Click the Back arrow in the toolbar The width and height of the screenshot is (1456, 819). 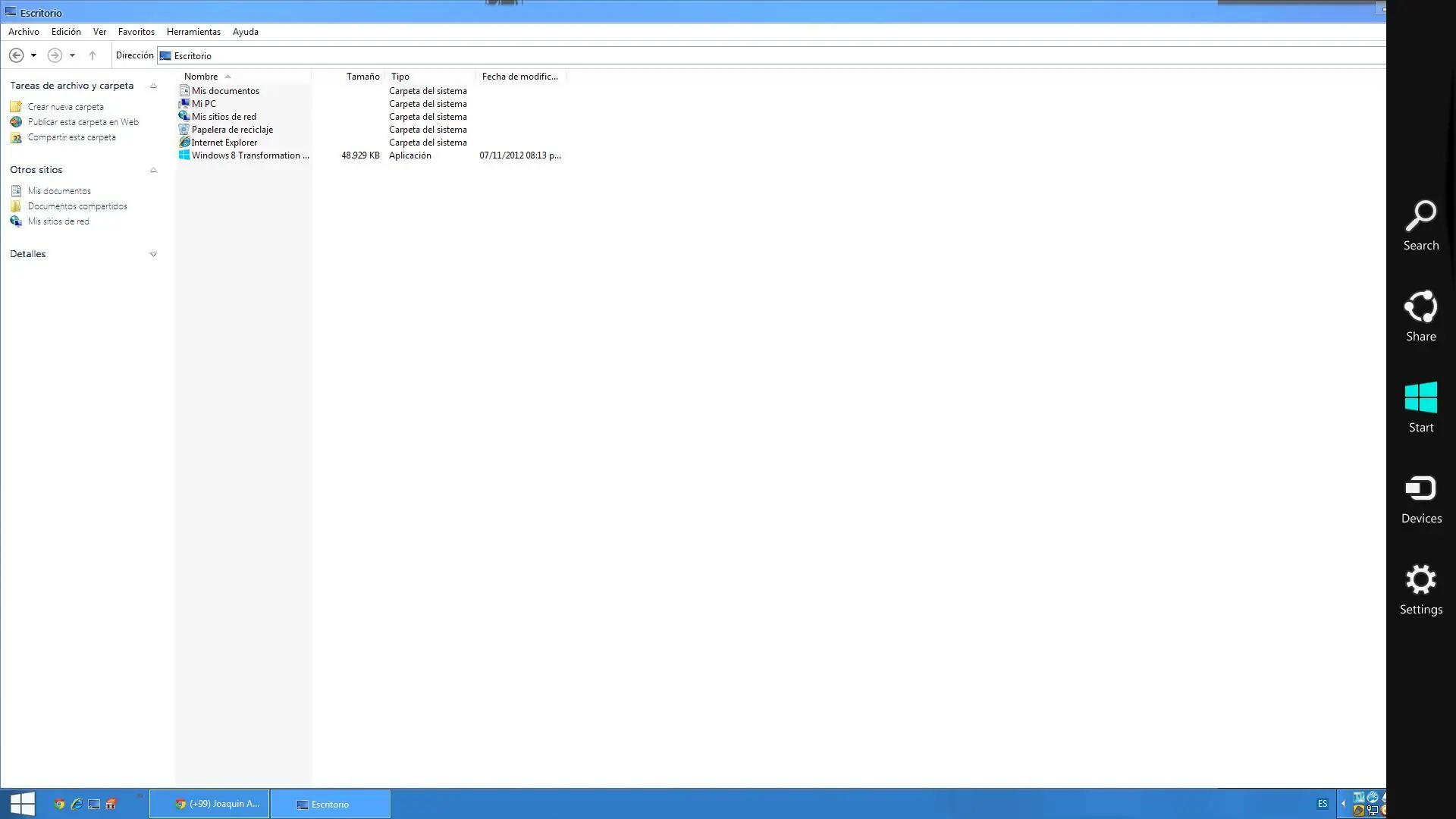[x=16, y=55]
